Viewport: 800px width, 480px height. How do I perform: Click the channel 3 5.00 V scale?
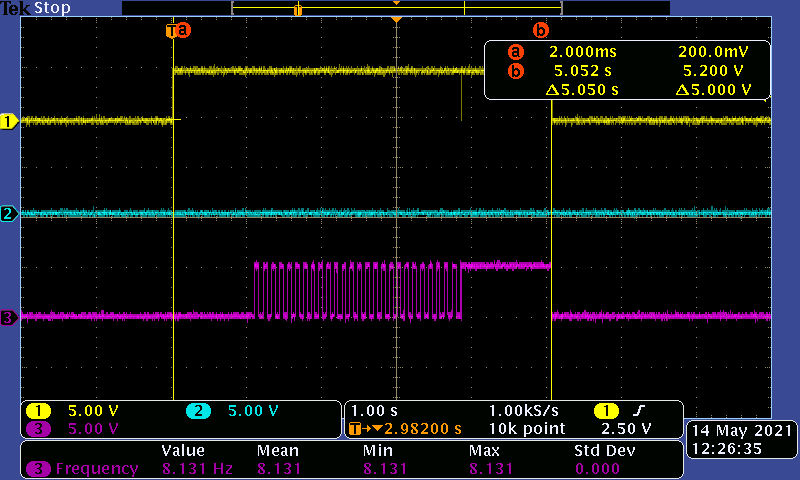[x=93, y=428]
